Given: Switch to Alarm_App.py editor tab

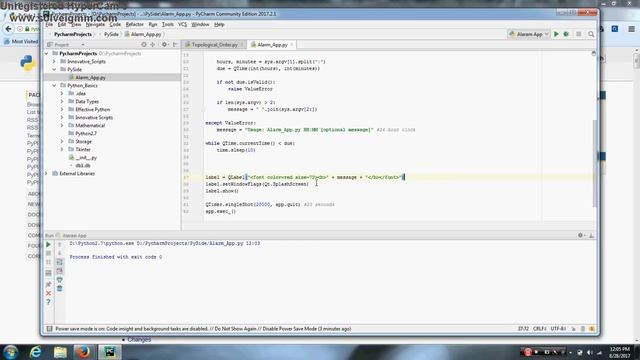Looking at the screenshot, I should point(272,45).
